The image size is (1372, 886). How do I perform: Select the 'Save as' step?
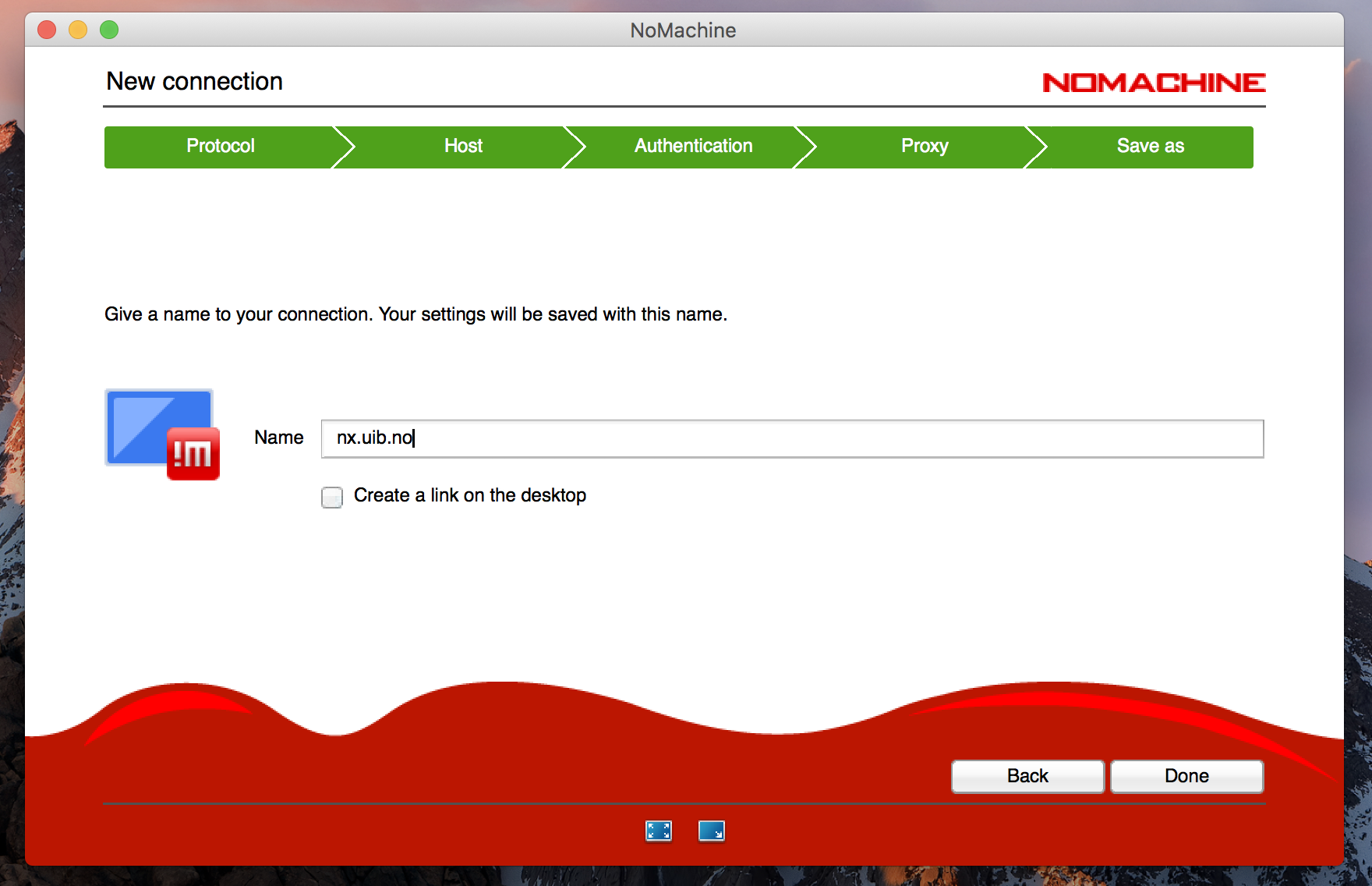point(1150,147)
